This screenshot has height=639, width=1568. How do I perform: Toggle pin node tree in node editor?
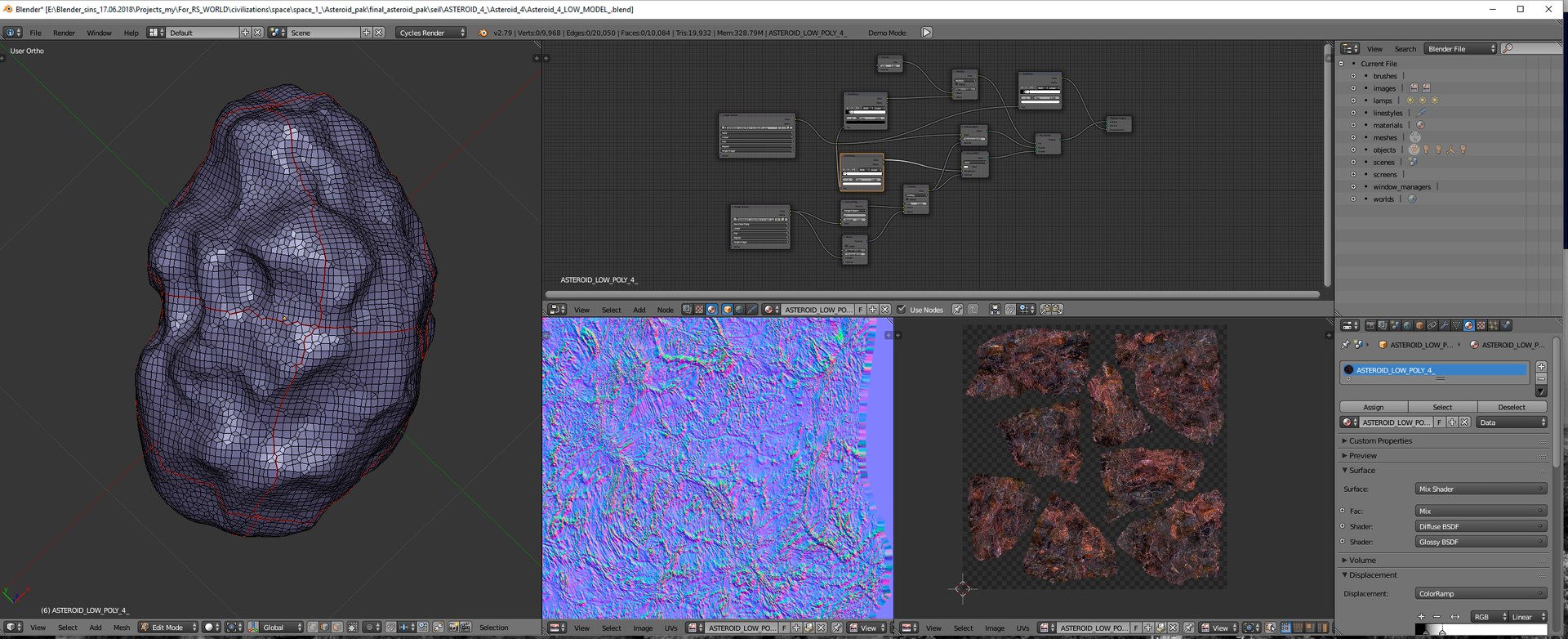pos(957,310)
